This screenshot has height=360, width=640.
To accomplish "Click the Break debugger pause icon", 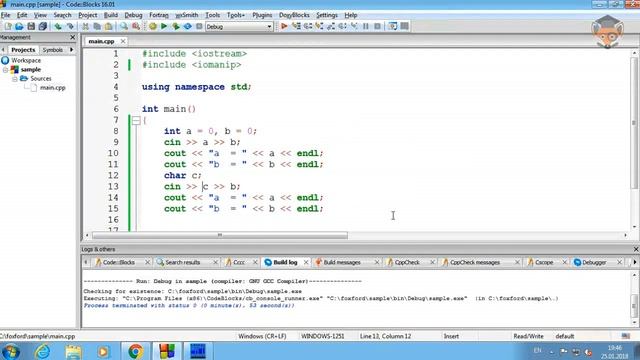I will click(x=366, y=27).
